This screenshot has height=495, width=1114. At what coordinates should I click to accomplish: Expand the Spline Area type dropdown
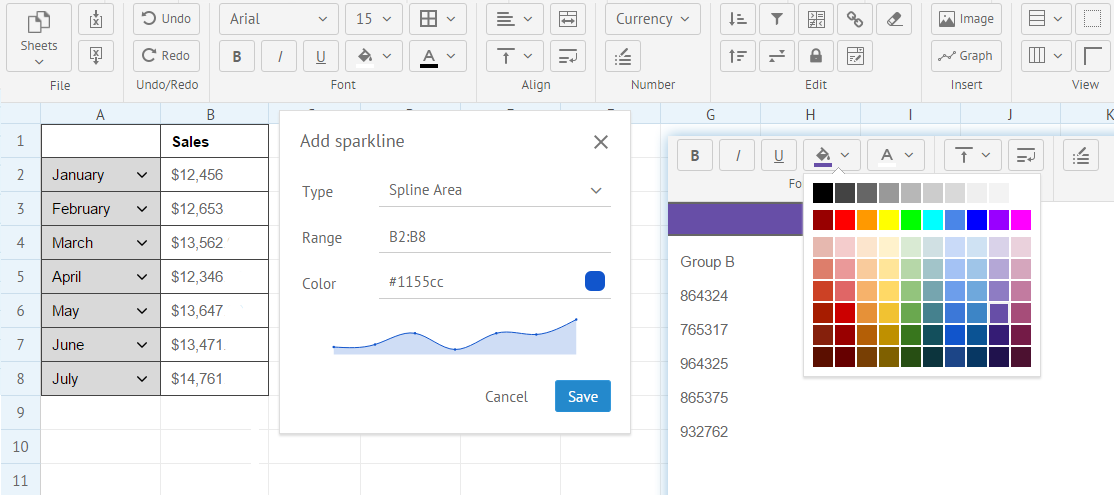pos(495,190)
